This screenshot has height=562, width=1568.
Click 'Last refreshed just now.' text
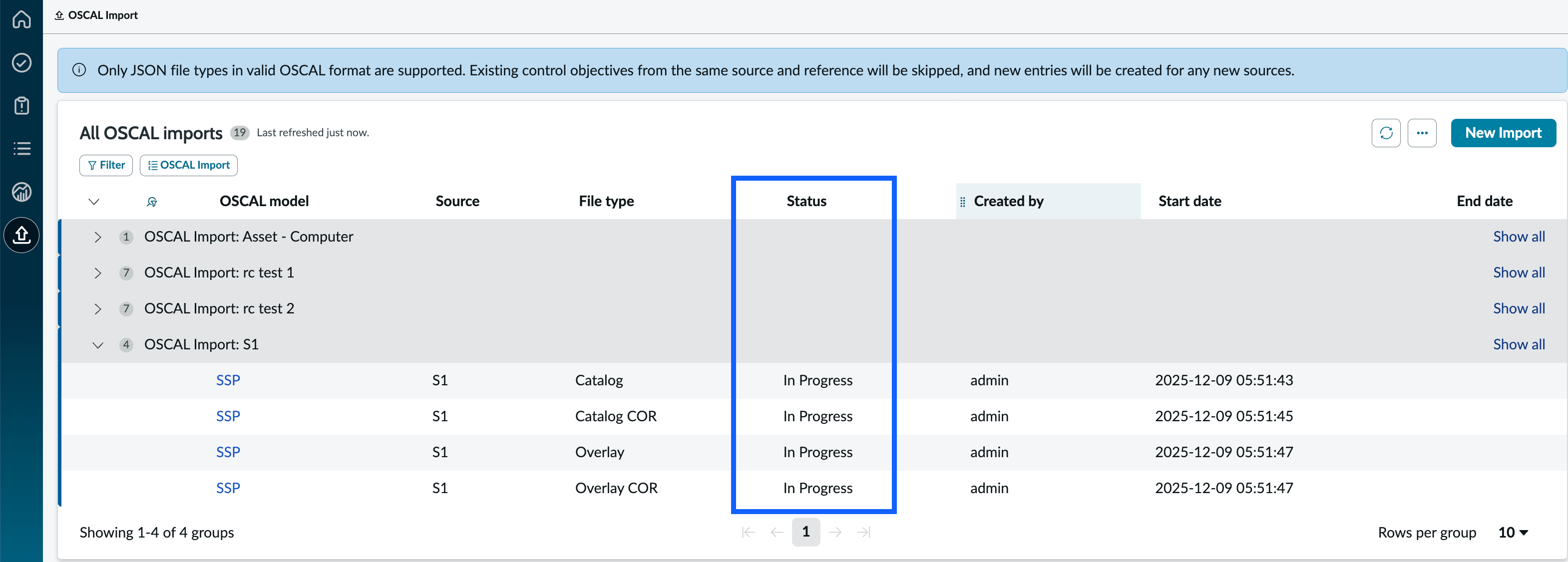click(312, 133)
